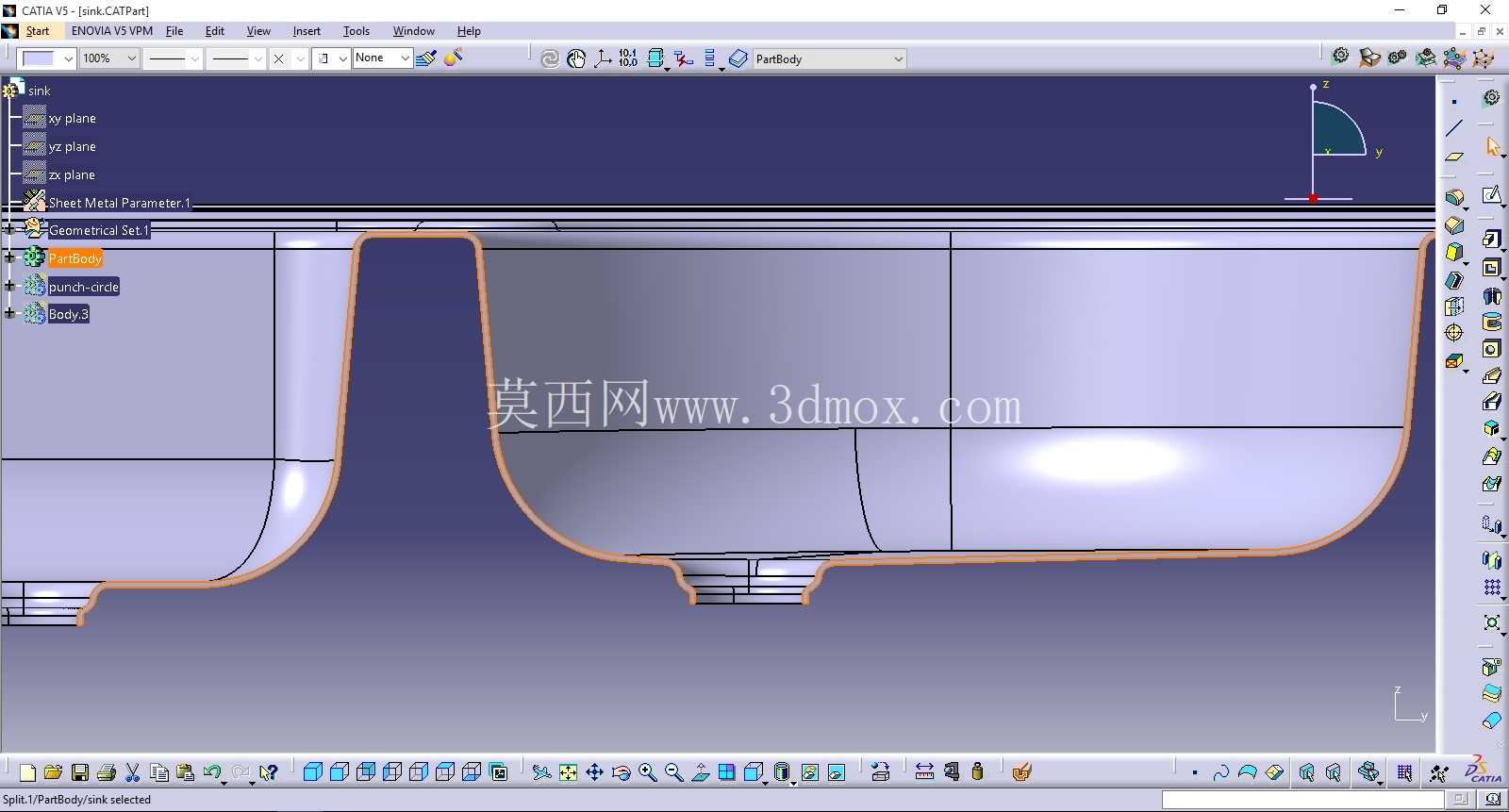The image size is (1509, 812).
Task: Select the Pan tool icon
Action: (x=594, y=772)
